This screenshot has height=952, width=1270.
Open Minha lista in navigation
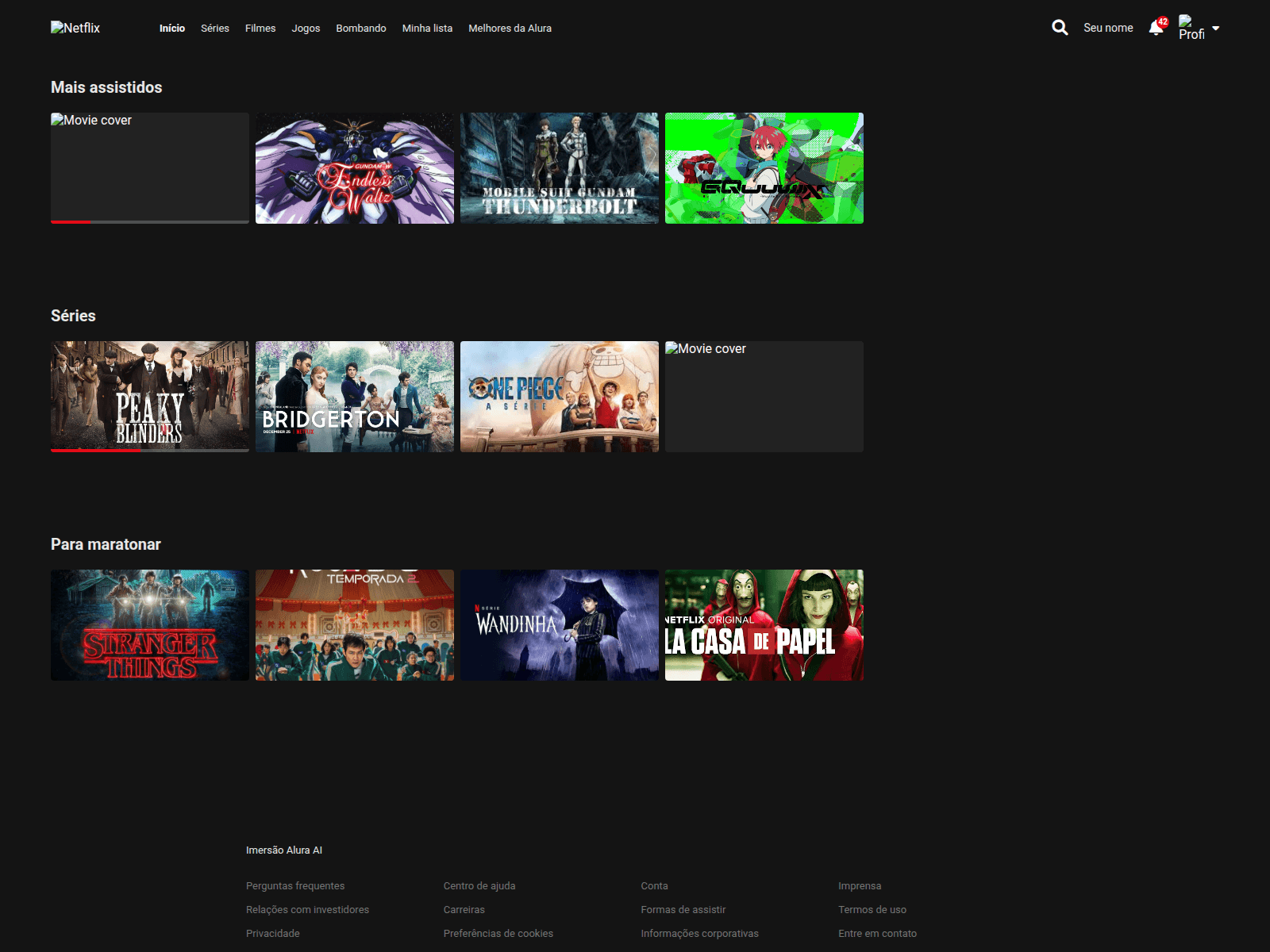427,29
